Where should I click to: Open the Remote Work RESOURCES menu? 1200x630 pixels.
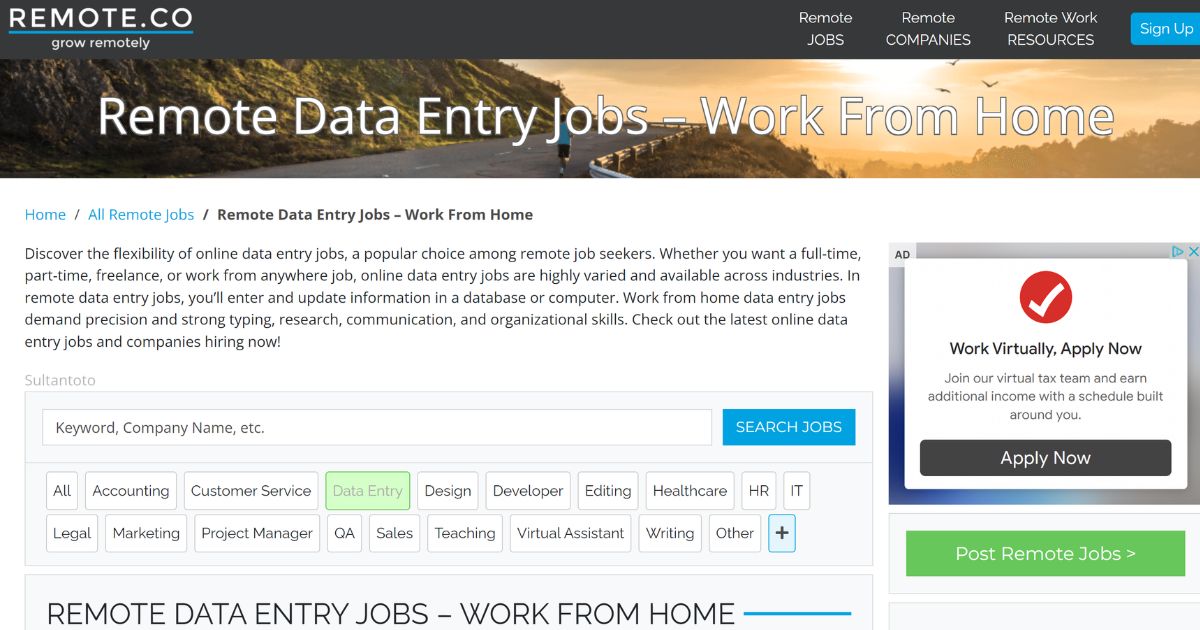1050,29
